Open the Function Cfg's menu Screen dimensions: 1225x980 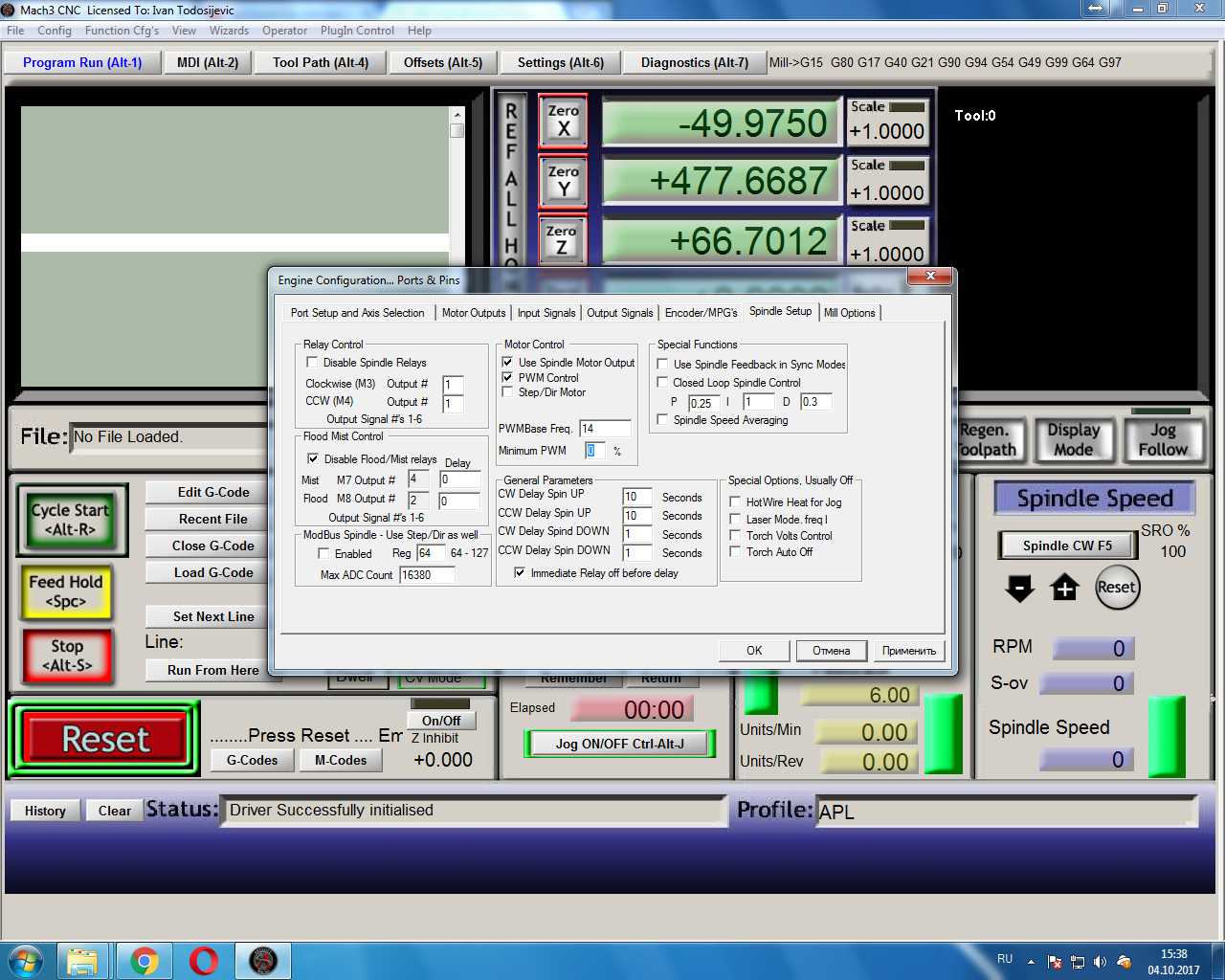(122, 31)
